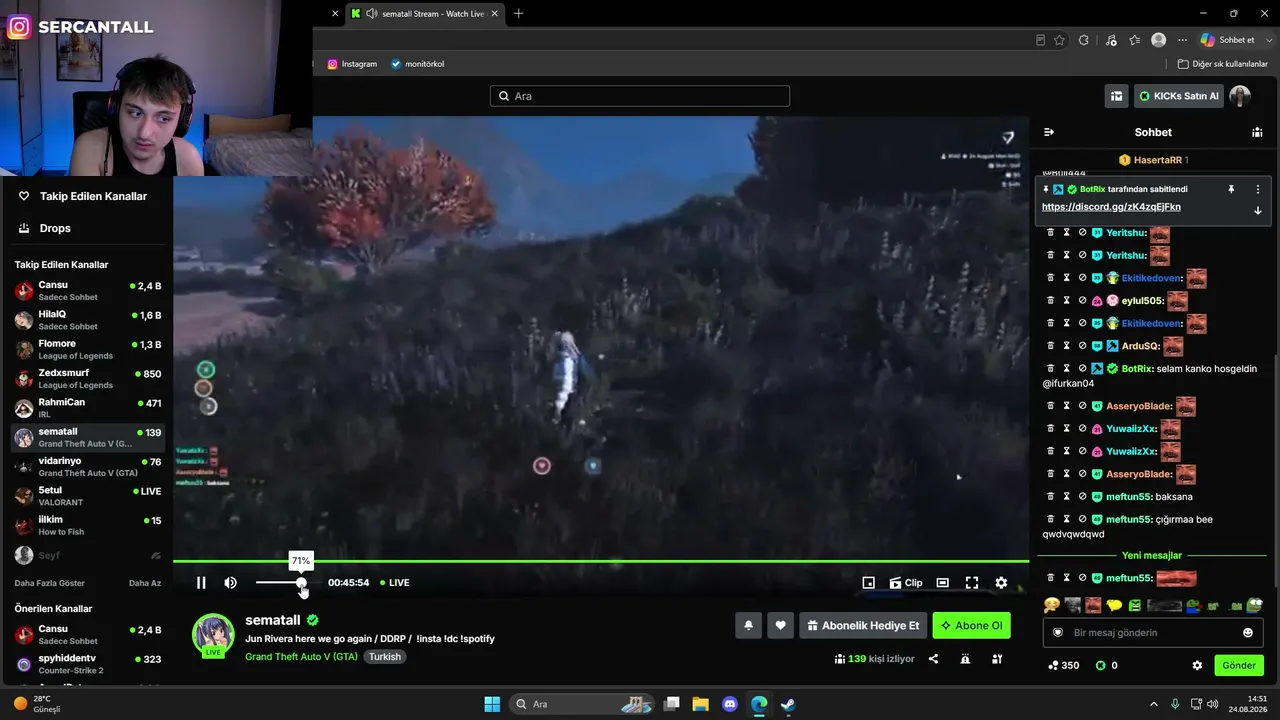Toggle theater mode in the player
The image size is (1280, 720).
pyautogui.click(x=942, y=583)
